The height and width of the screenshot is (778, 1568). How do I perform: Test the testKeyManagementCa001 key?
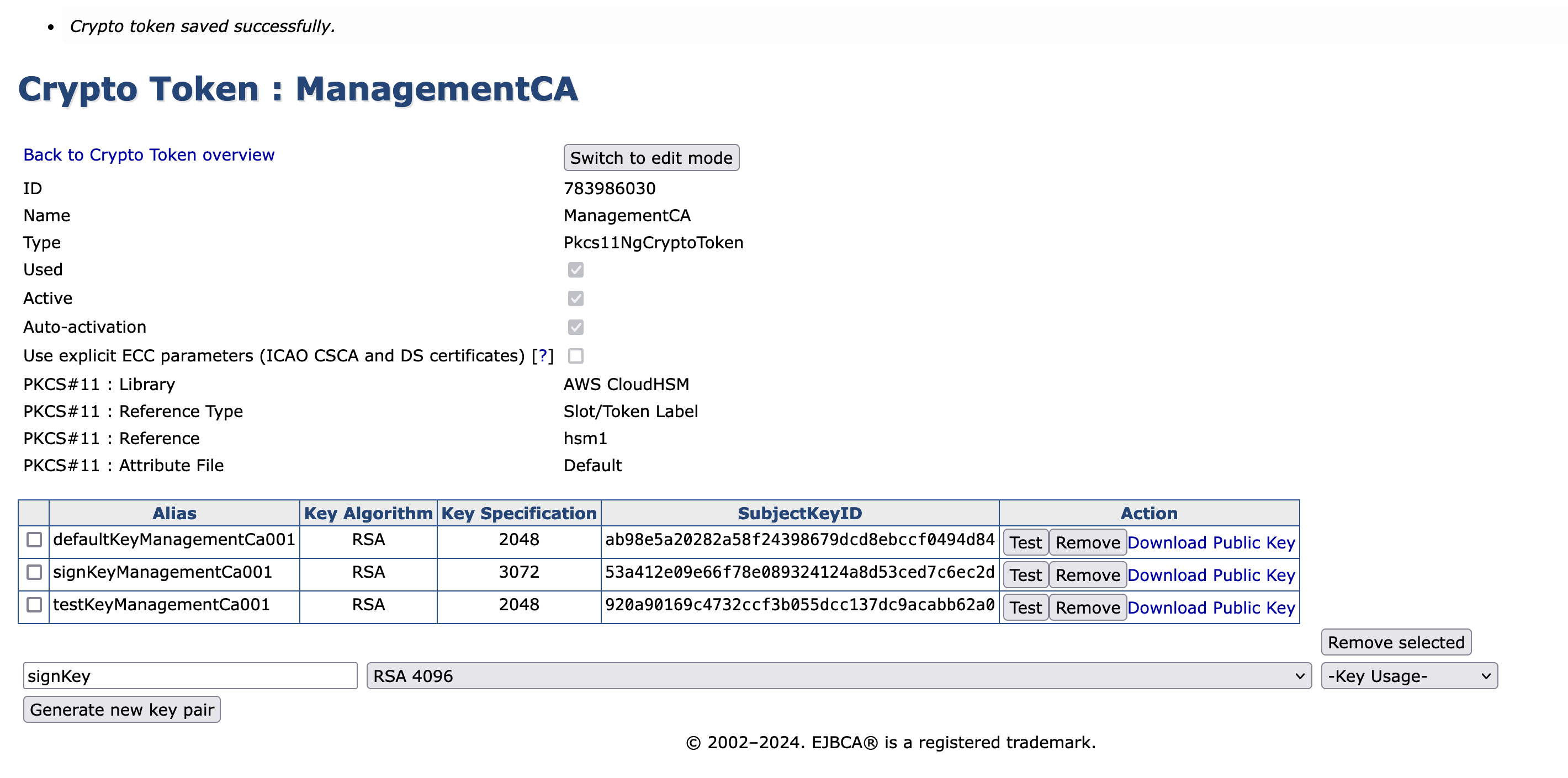tap(1025, 608)
